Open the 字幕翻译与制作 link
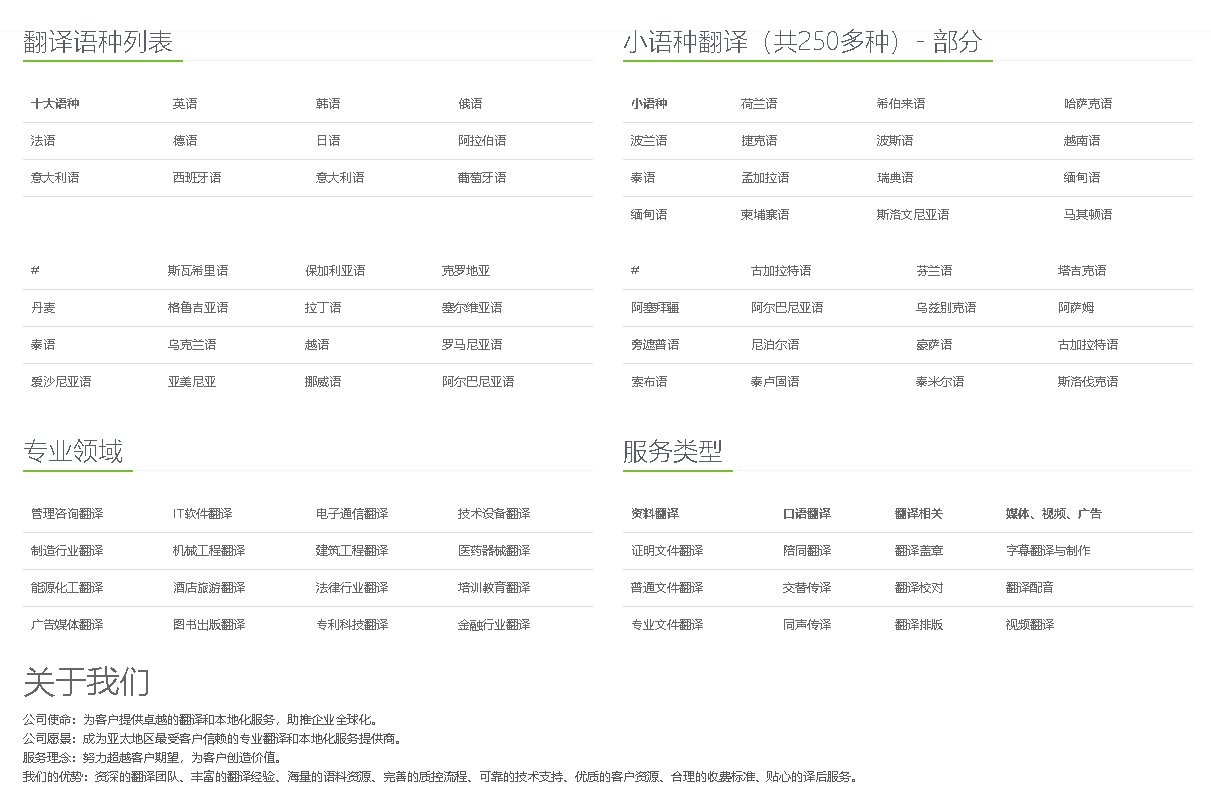The height and width of the screenshot is (805, 1211). (1048, 551)
